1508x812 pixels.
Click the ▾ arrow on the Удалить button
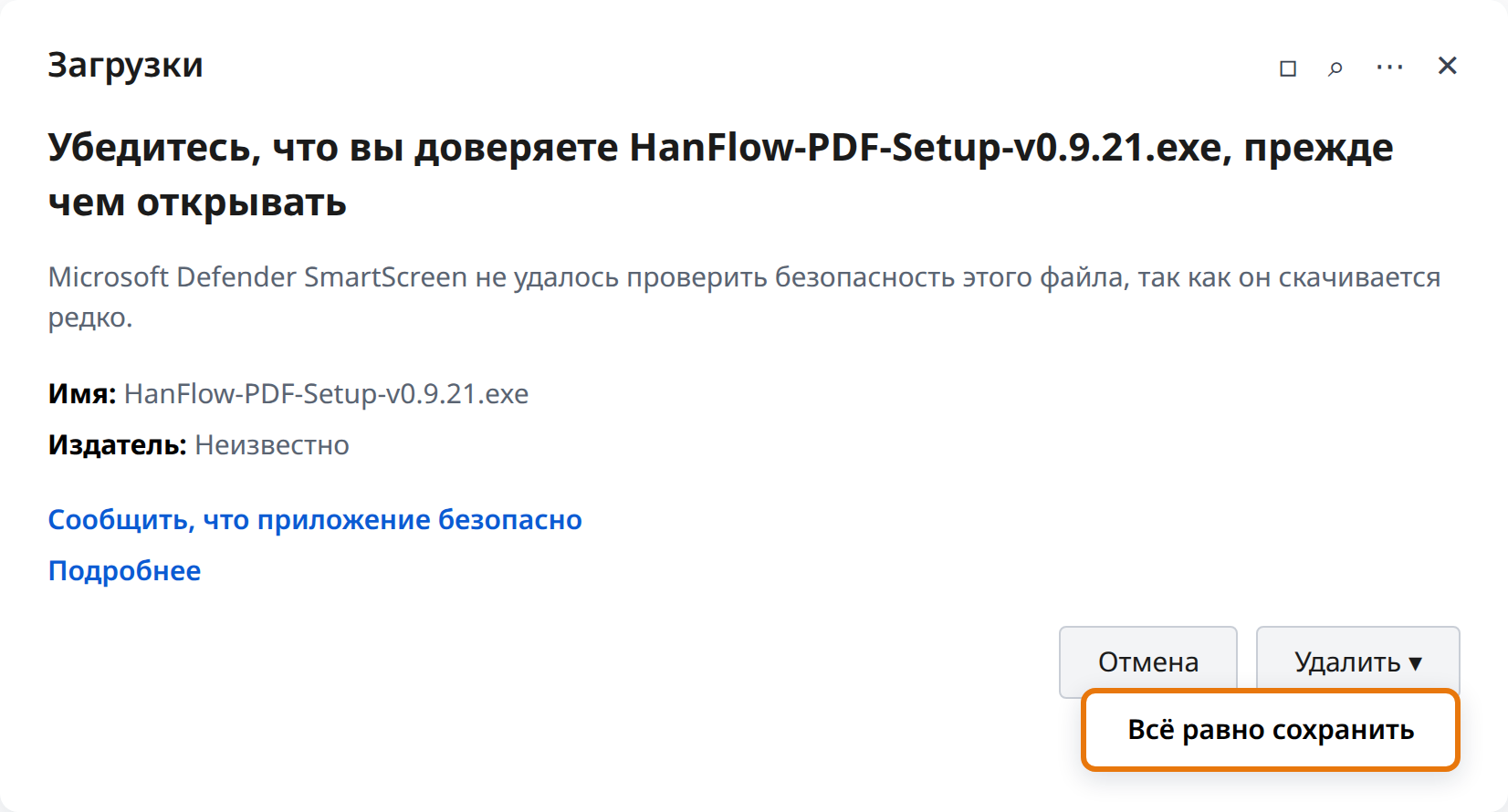pyautogui.click(x=1415, y=663)
